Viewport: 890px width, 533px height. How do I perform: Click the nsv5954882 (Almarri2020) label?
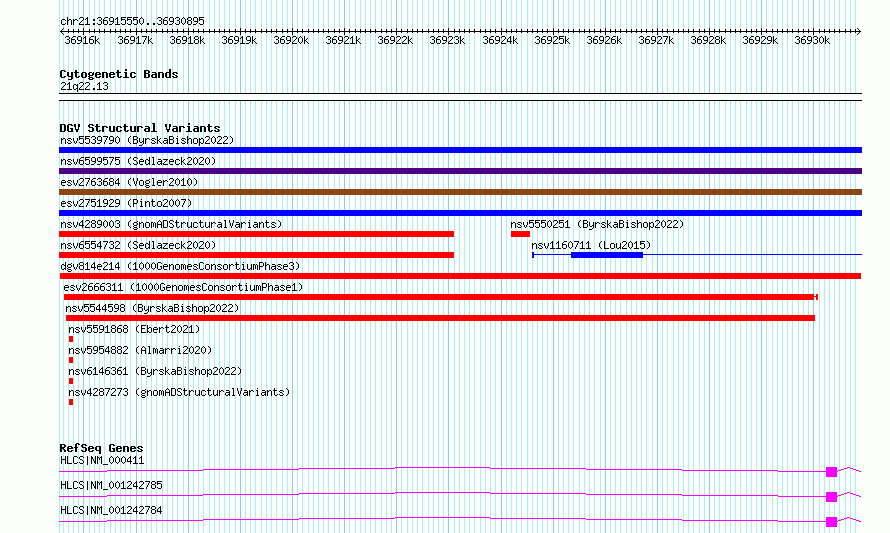pos(140,350)
